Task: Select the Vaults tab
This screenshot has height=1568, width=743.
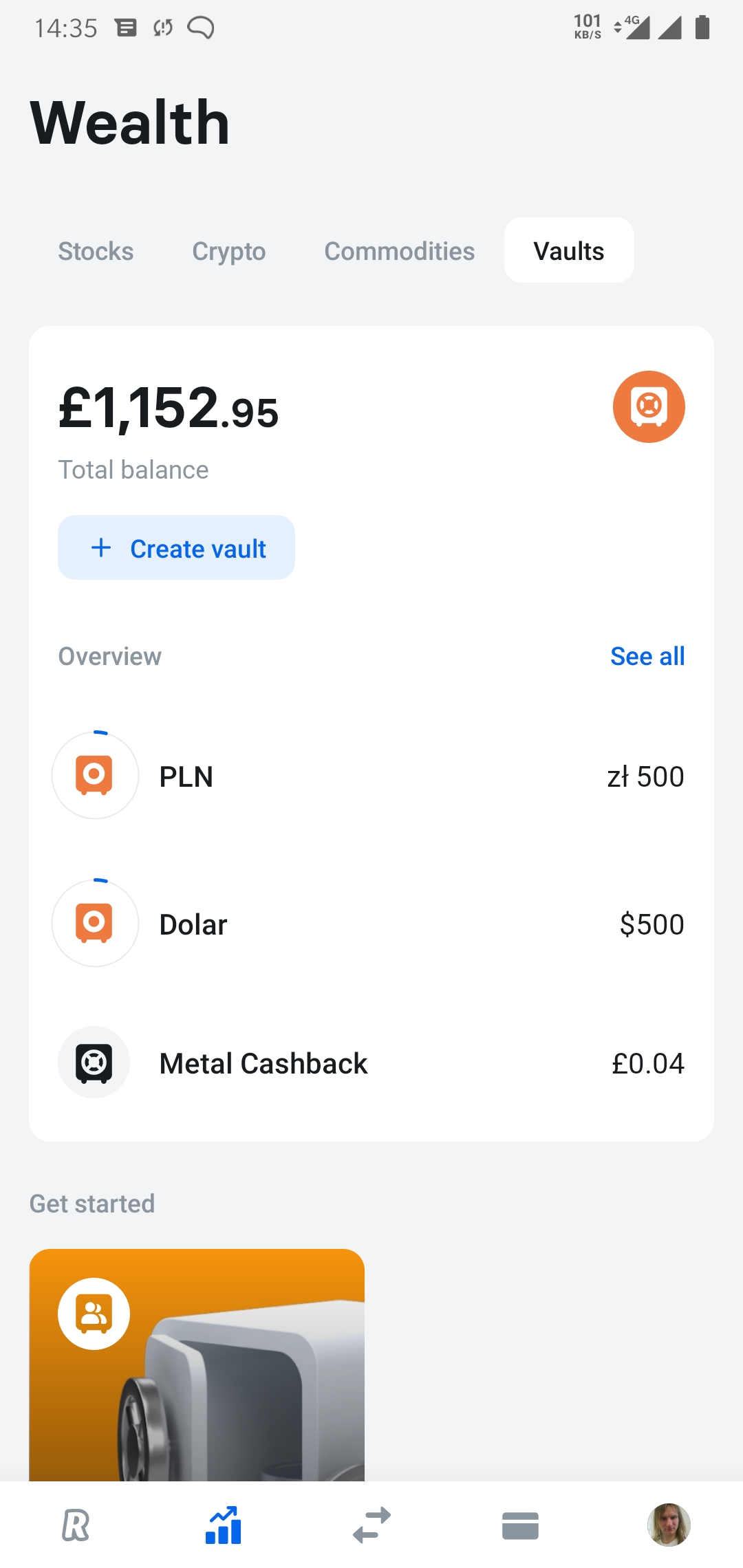Action: (569, 251)
